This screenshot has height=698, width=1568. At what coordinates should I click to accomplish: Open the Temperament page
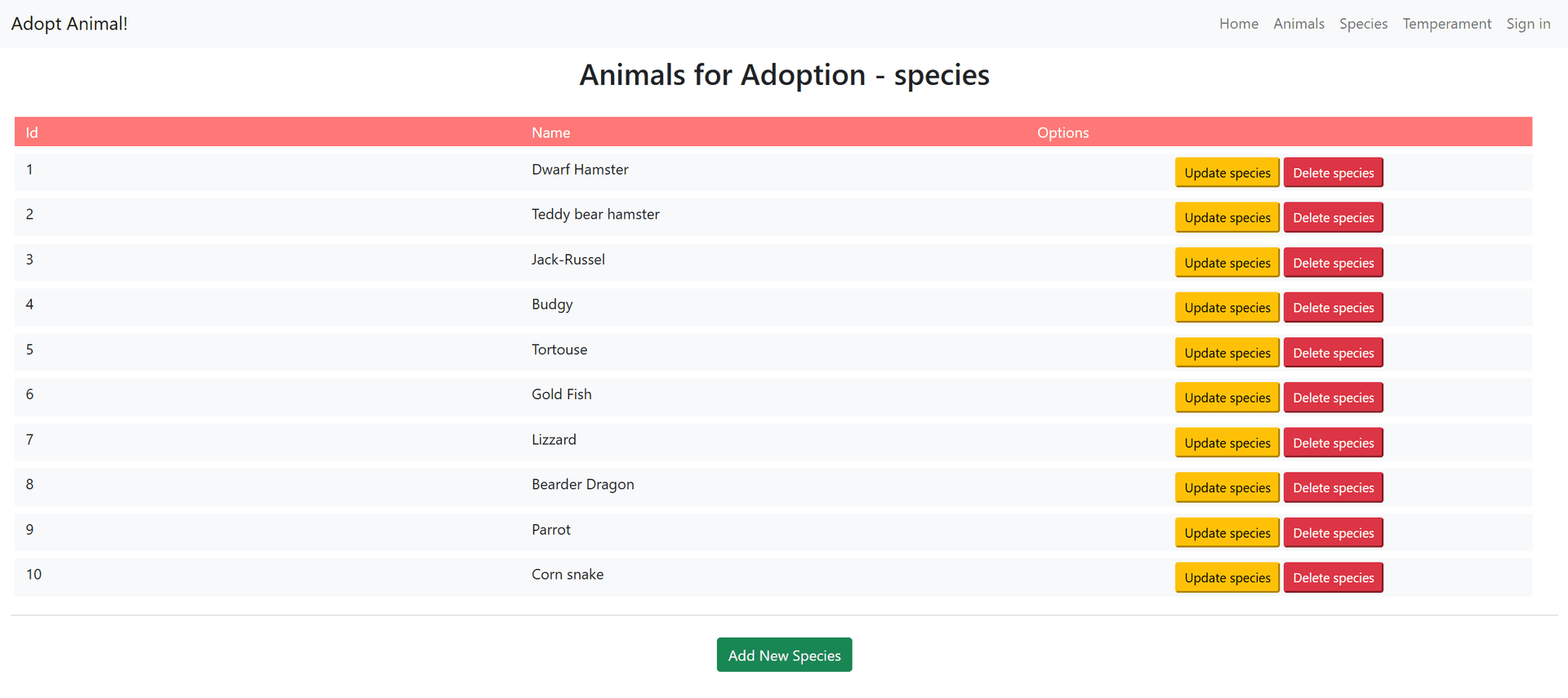tap(1446, 24)
